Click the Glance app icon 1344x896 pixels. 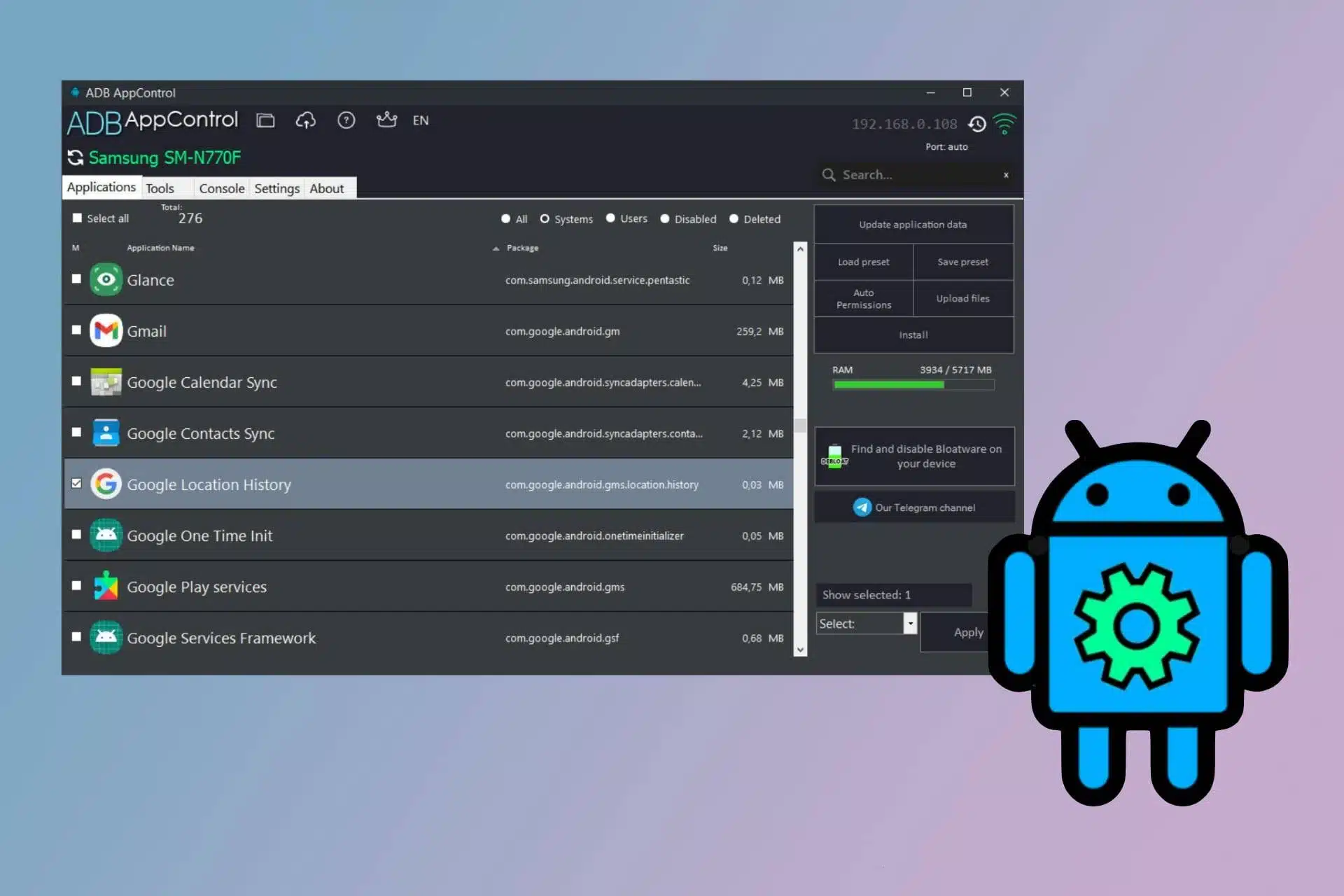[x=106, y=279]
